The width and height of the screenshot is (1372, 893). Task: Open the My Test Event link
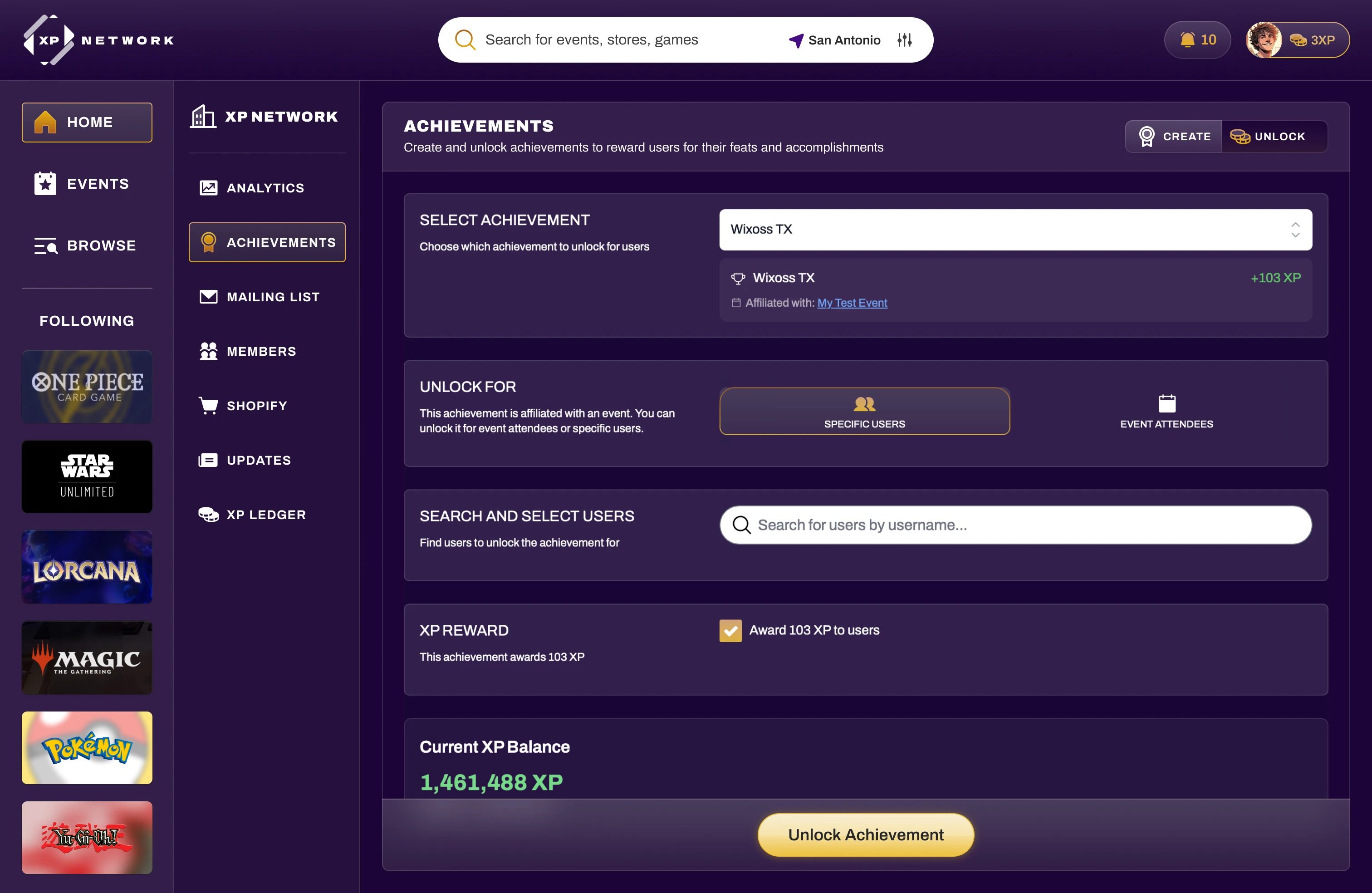[x=852, y=303]
